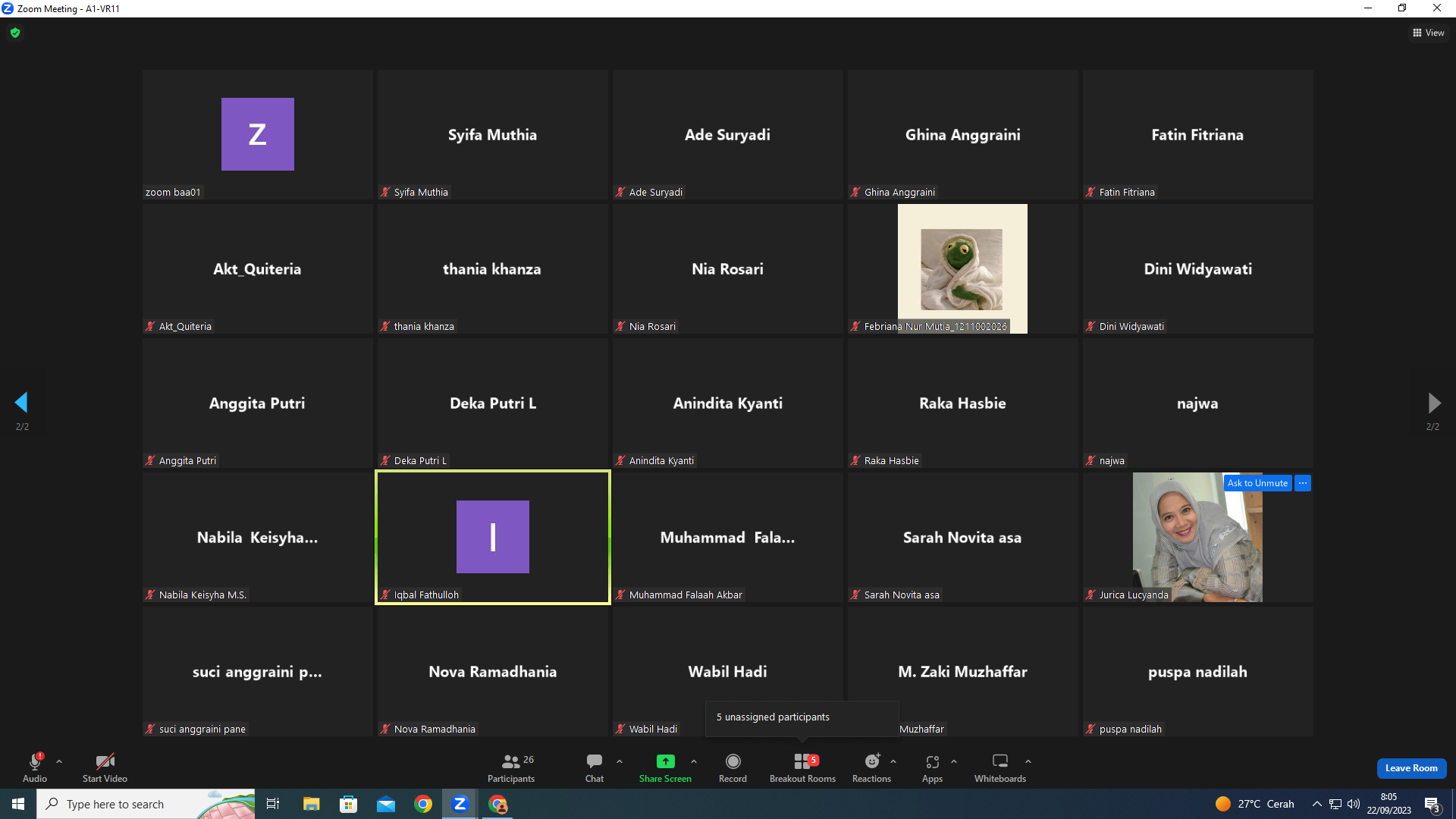Click the Leave Room button
The height and width of the screenshot is (819, 1456).
point(1411,768)
